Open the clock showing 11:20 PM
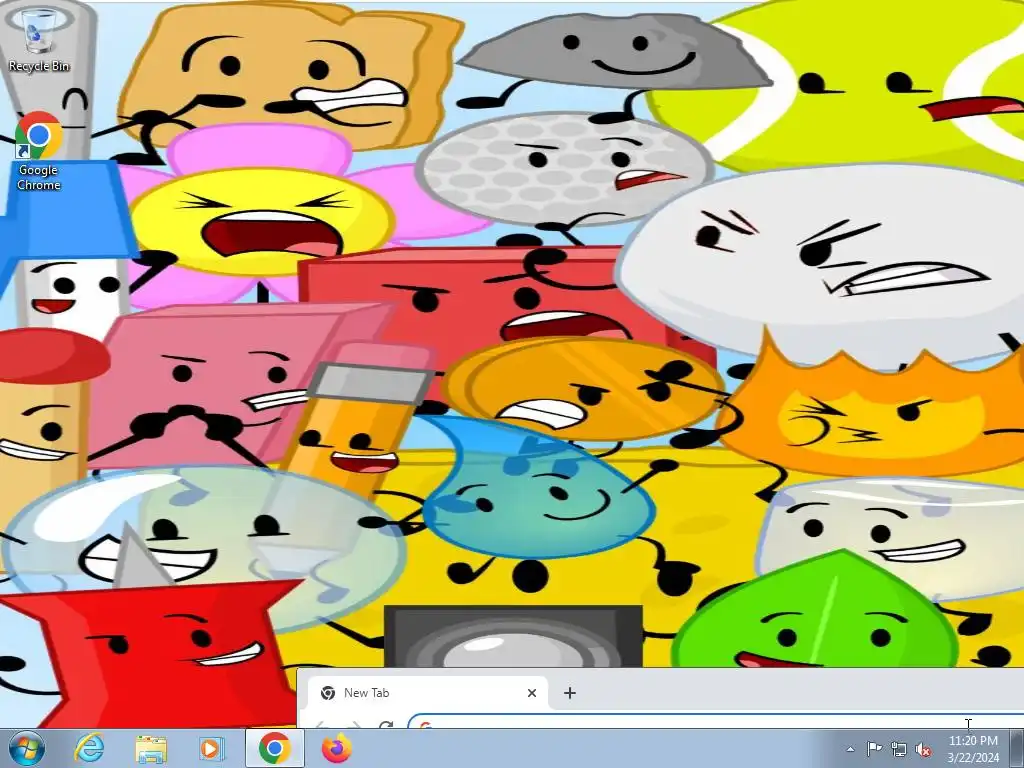1024x768 pixels. tap(973, 749)
